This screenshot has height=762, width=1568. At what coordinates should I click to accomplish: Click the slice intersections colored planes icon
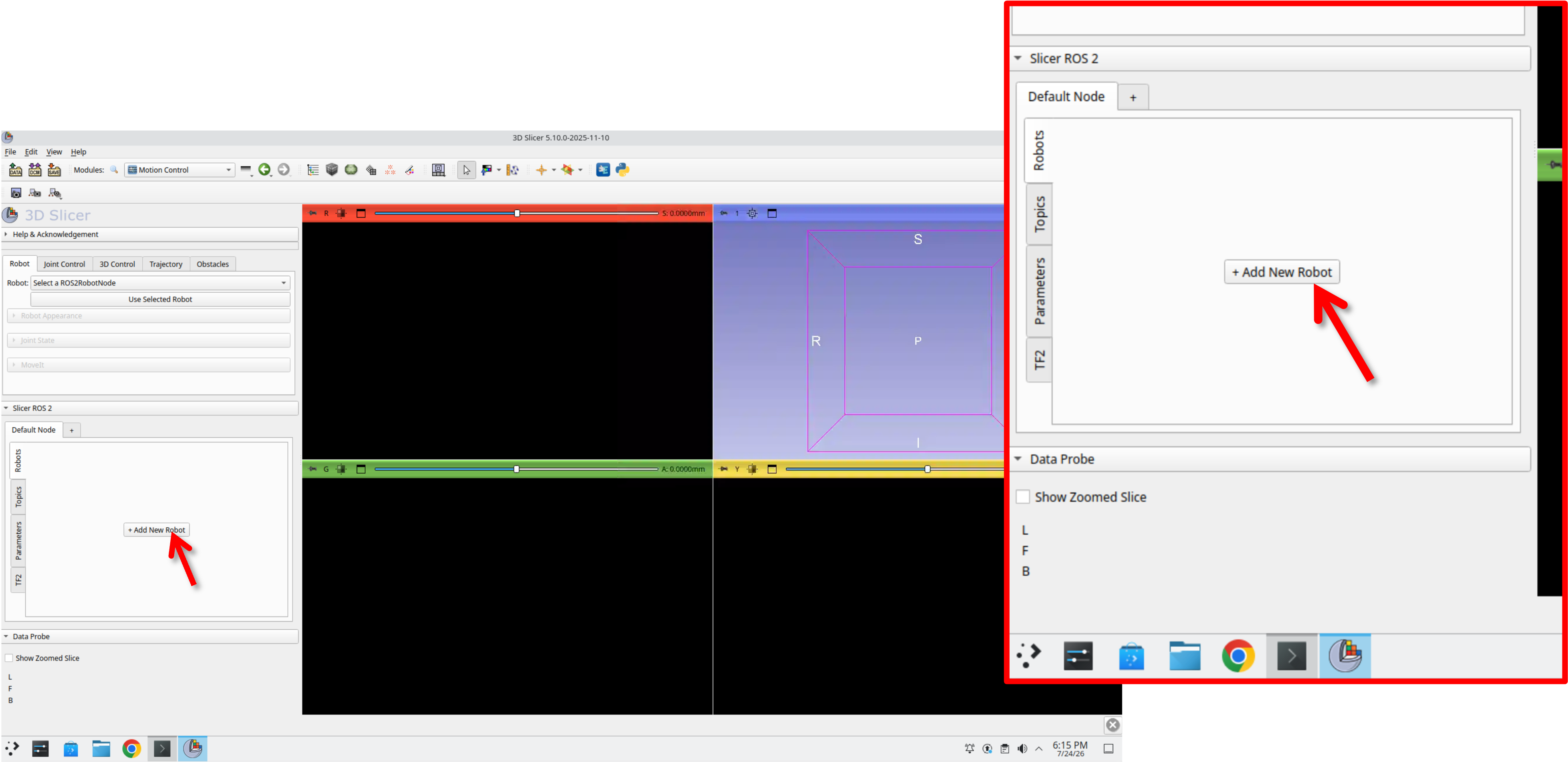point(568,170)
